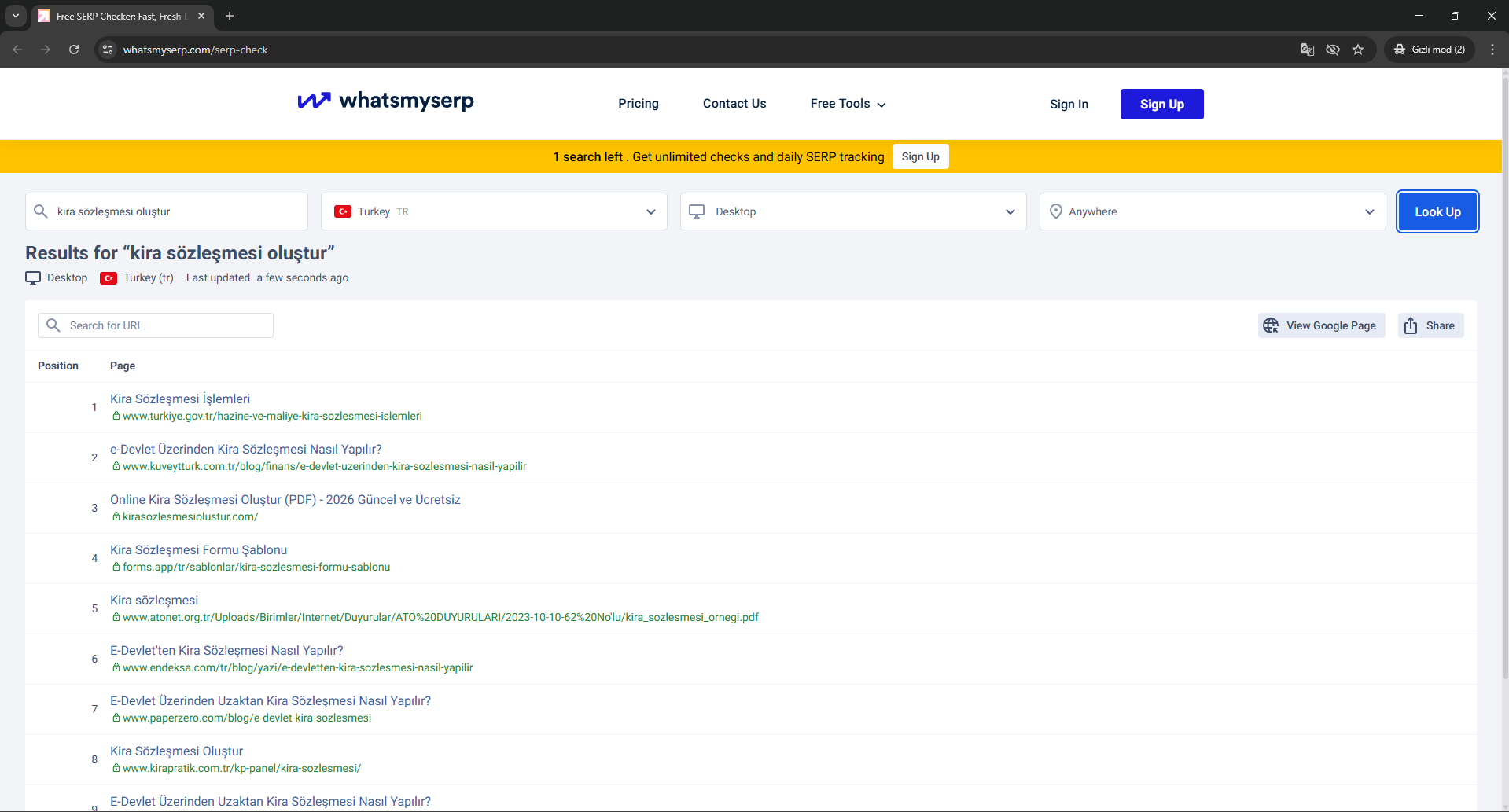Select the Free SERP Checker tab
1509x812 pixels.
pyautogui.click(x=122, y=17)
